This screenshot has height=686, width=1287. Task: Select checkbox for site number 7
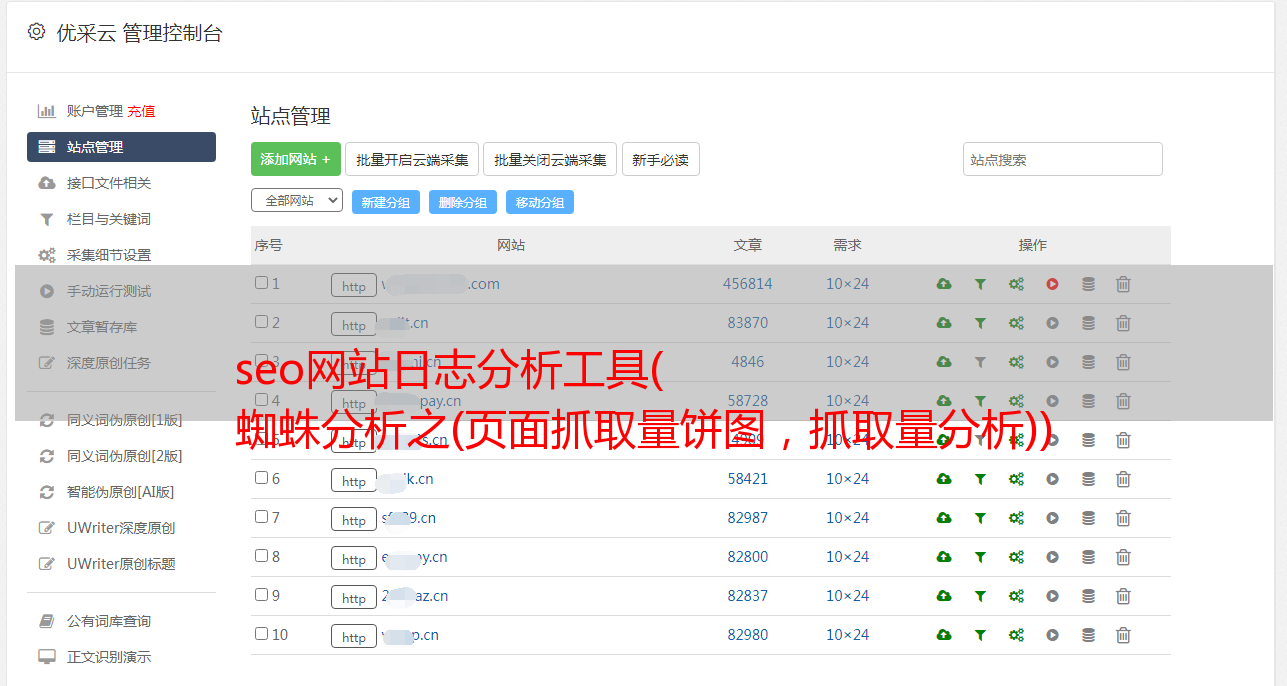pos(261,517)
